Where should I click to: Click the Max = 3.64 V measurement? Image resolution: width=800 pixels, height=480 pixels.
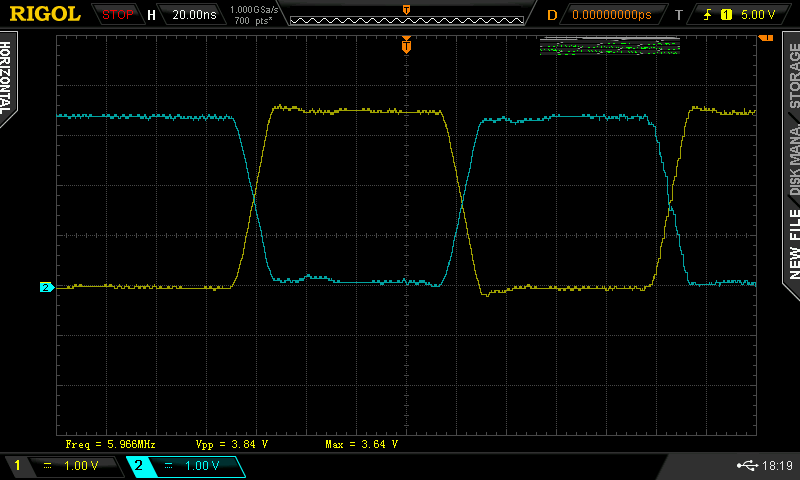[361, 444]
